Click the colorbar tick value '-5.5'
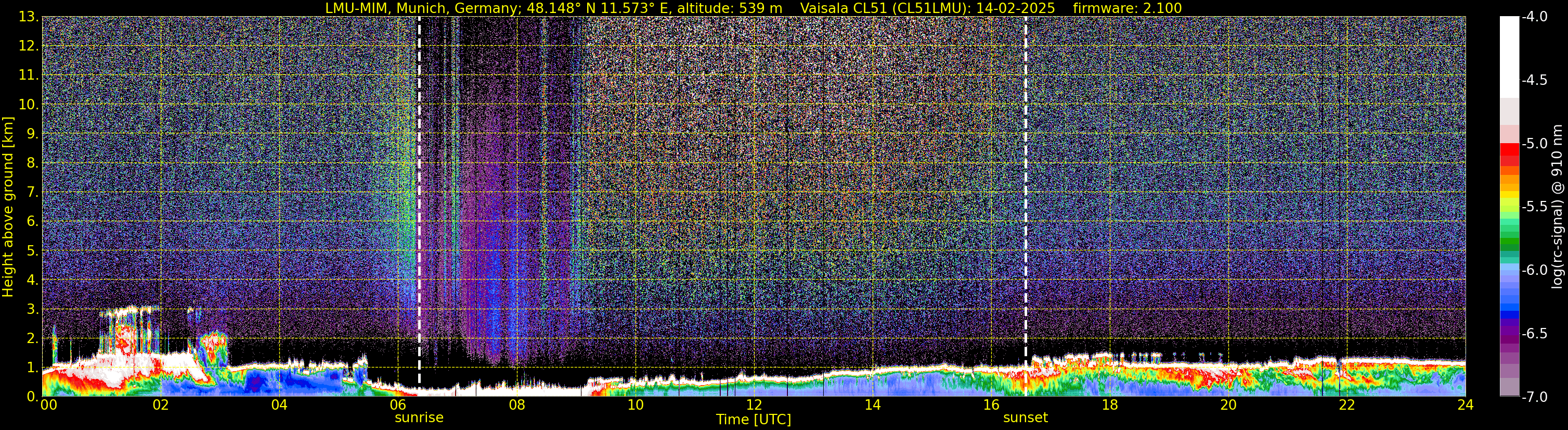The height and width of the screenshot is (430, 1568). click(x=1535, y=207)
